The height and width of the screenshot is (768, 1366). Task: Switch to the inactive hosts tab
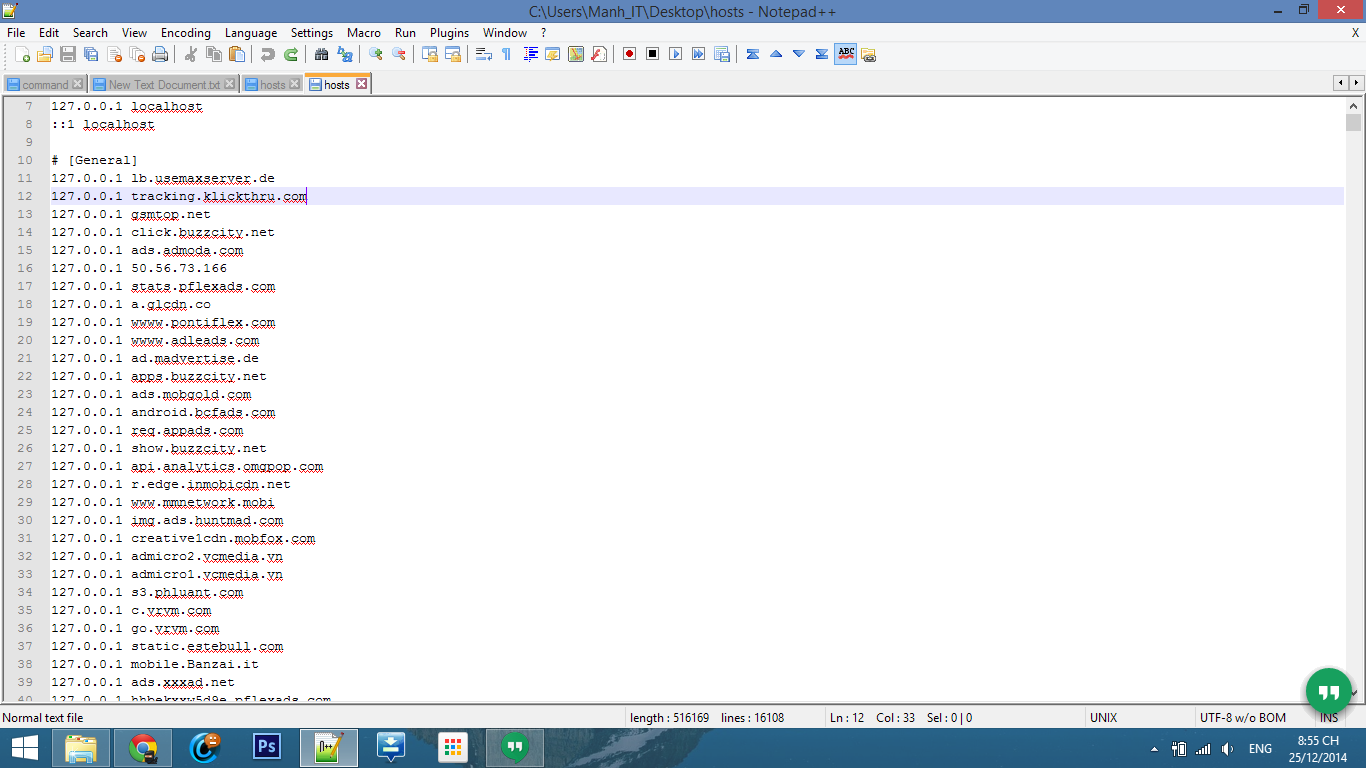[x=272, y=85]
